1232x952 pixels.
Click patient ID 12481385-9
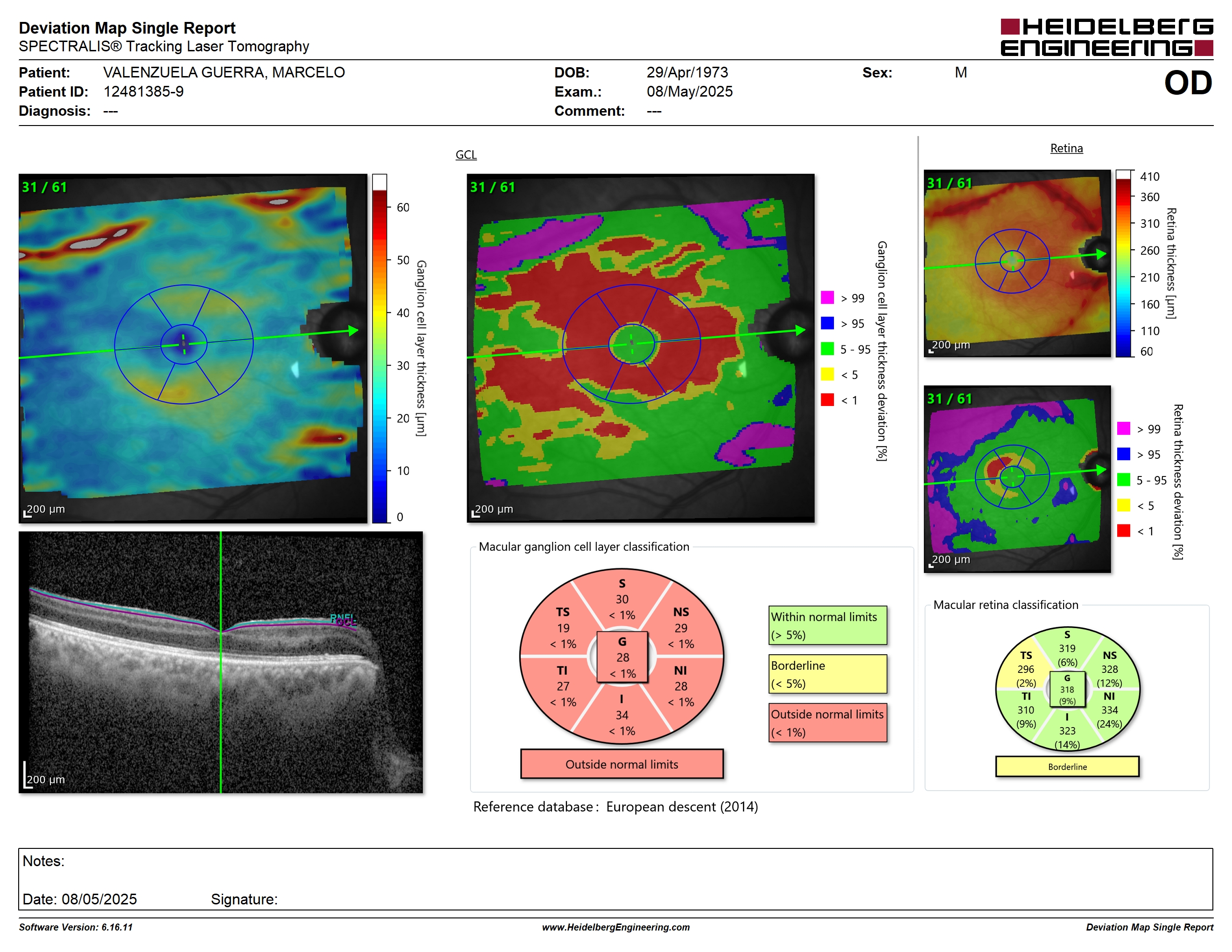(143, 92)
